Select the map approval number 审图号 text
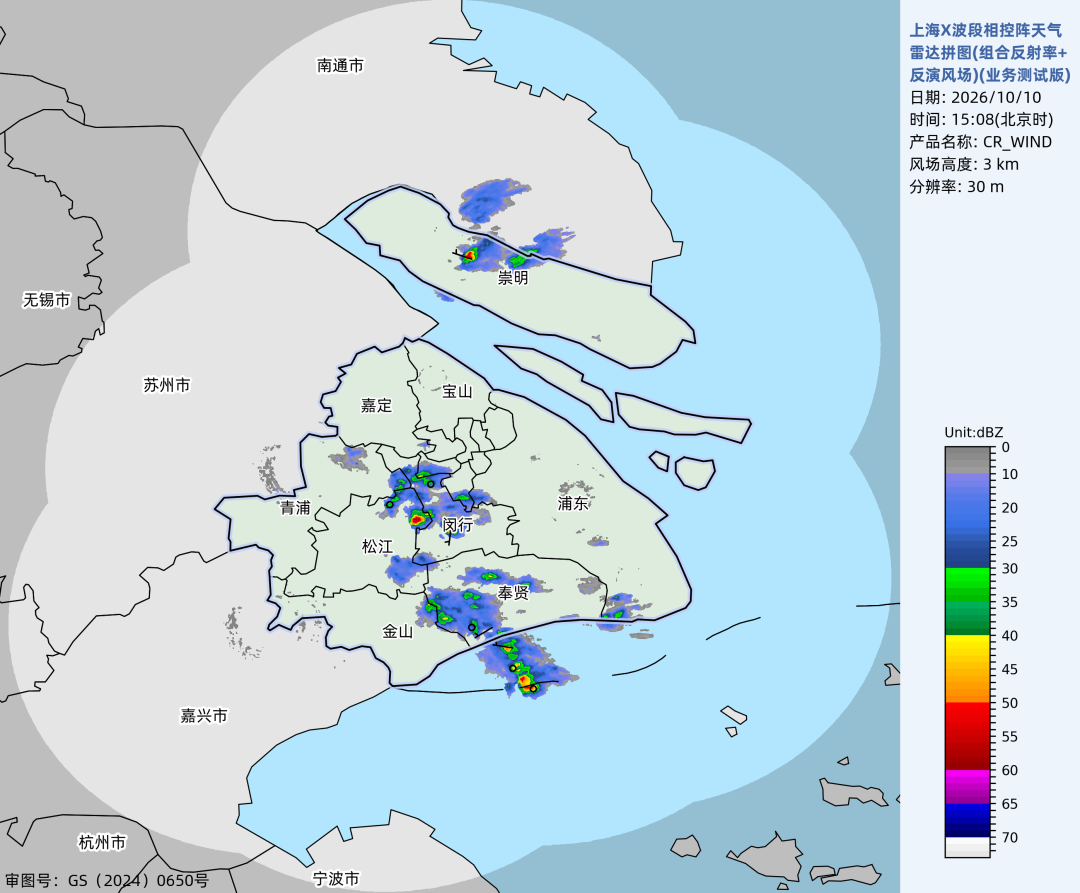The width and height of the screenshot is (1080, 893). (107, 881)
